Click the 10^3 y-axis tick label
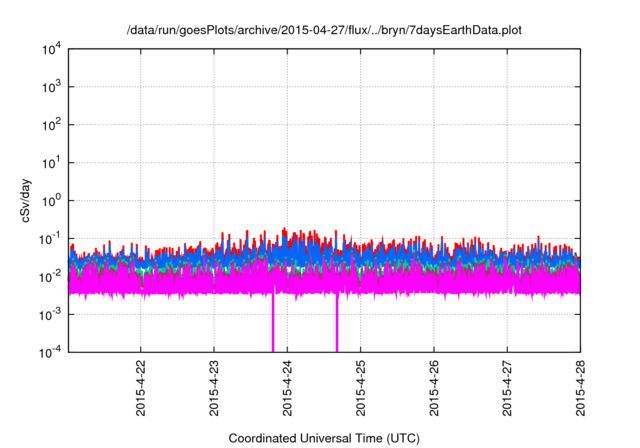640x448 pixels. point(51,87)
